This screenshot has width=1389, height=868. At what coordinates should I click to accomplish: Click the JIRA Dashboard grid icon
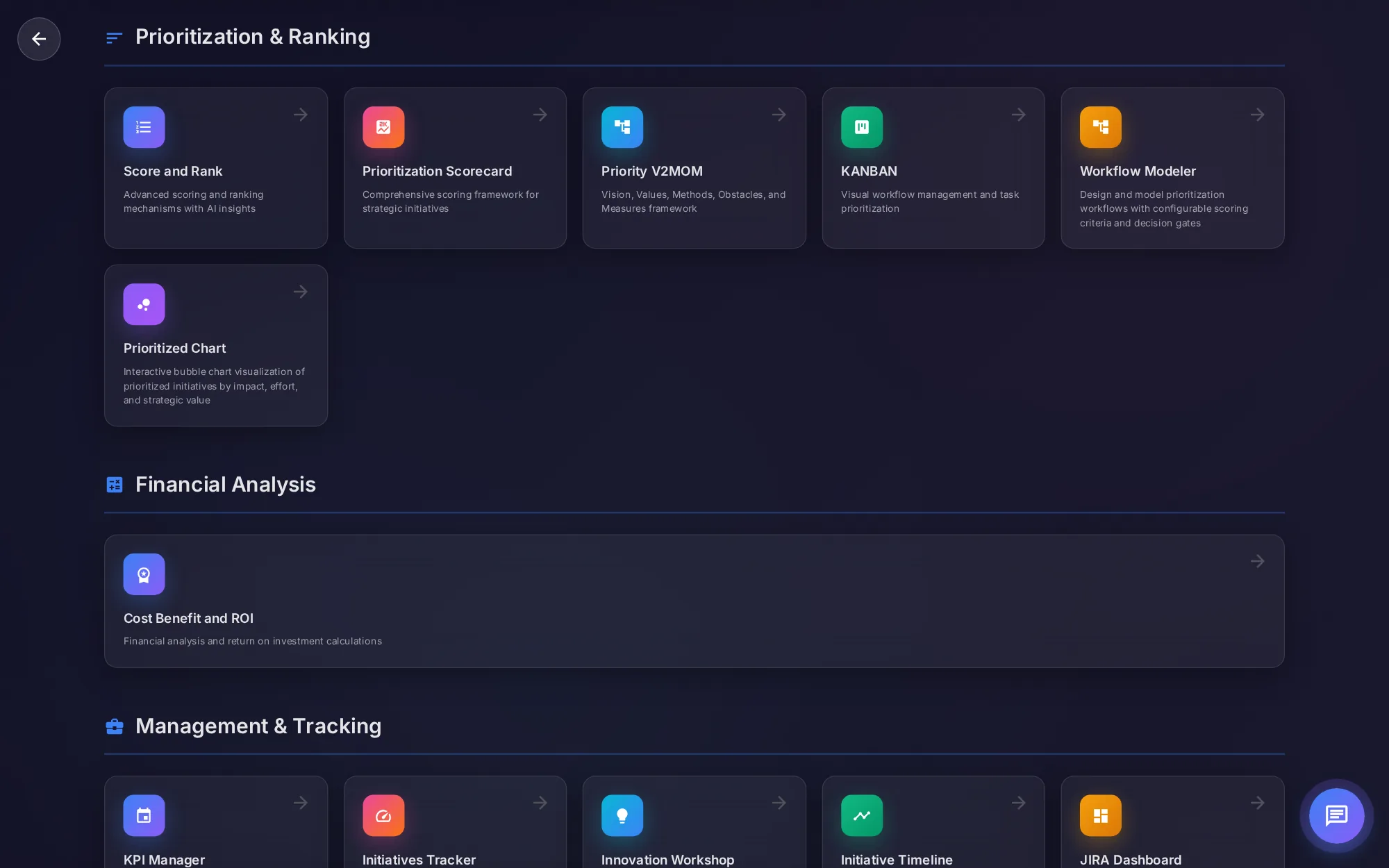click(1101, 815)
